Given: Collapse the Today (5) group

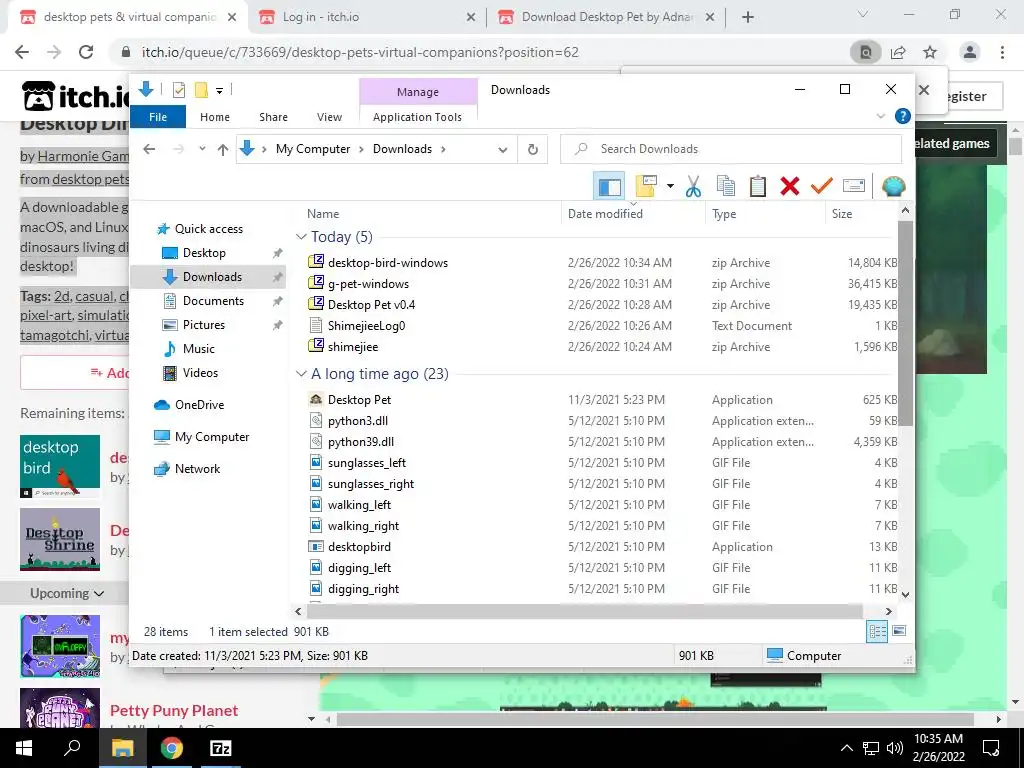Looking at the screenshot, I should pyautogui.click(x=301, y=236).
